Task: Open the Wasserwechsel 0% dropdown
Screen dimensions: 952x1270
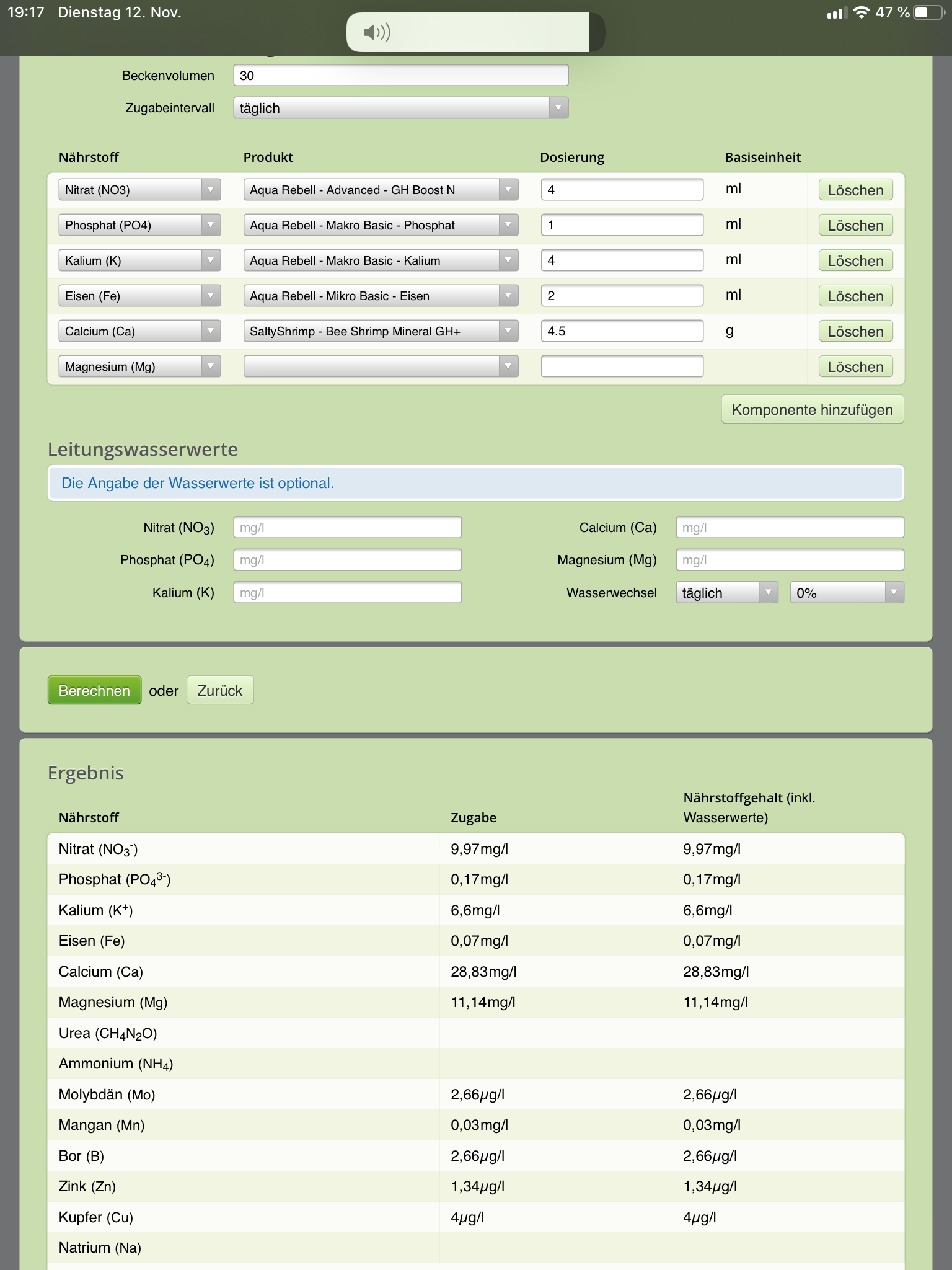Action: pyautogui.click(x=847, y=593)
